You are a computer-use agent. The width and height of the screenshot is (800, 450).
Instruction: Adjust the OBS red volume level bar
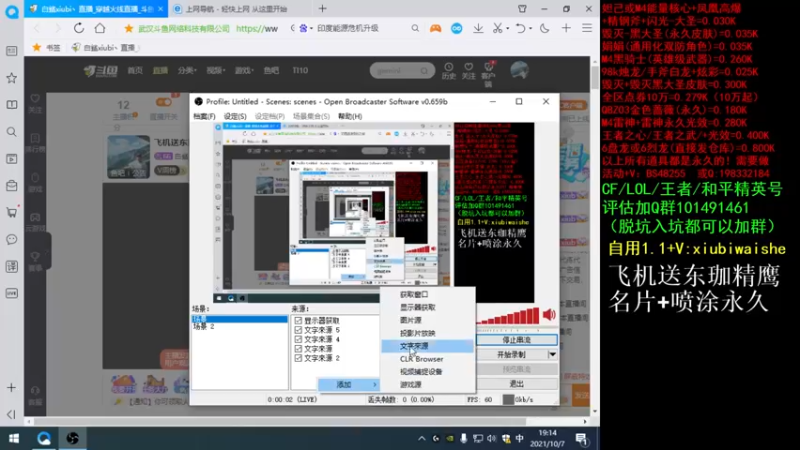(x=508, y=316)
